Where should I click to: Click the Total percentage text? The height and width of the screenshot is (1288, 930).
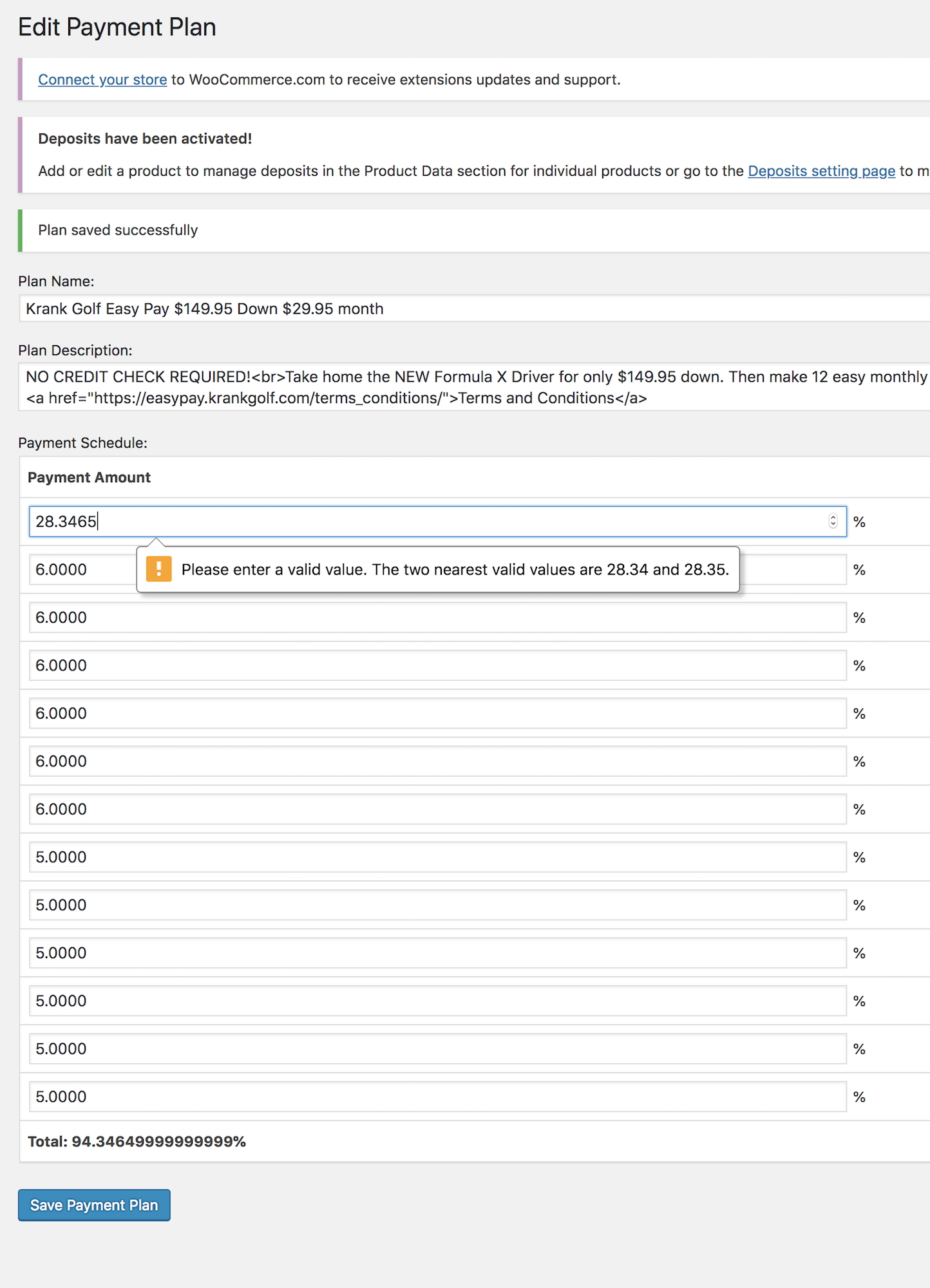coord(137,1142)
